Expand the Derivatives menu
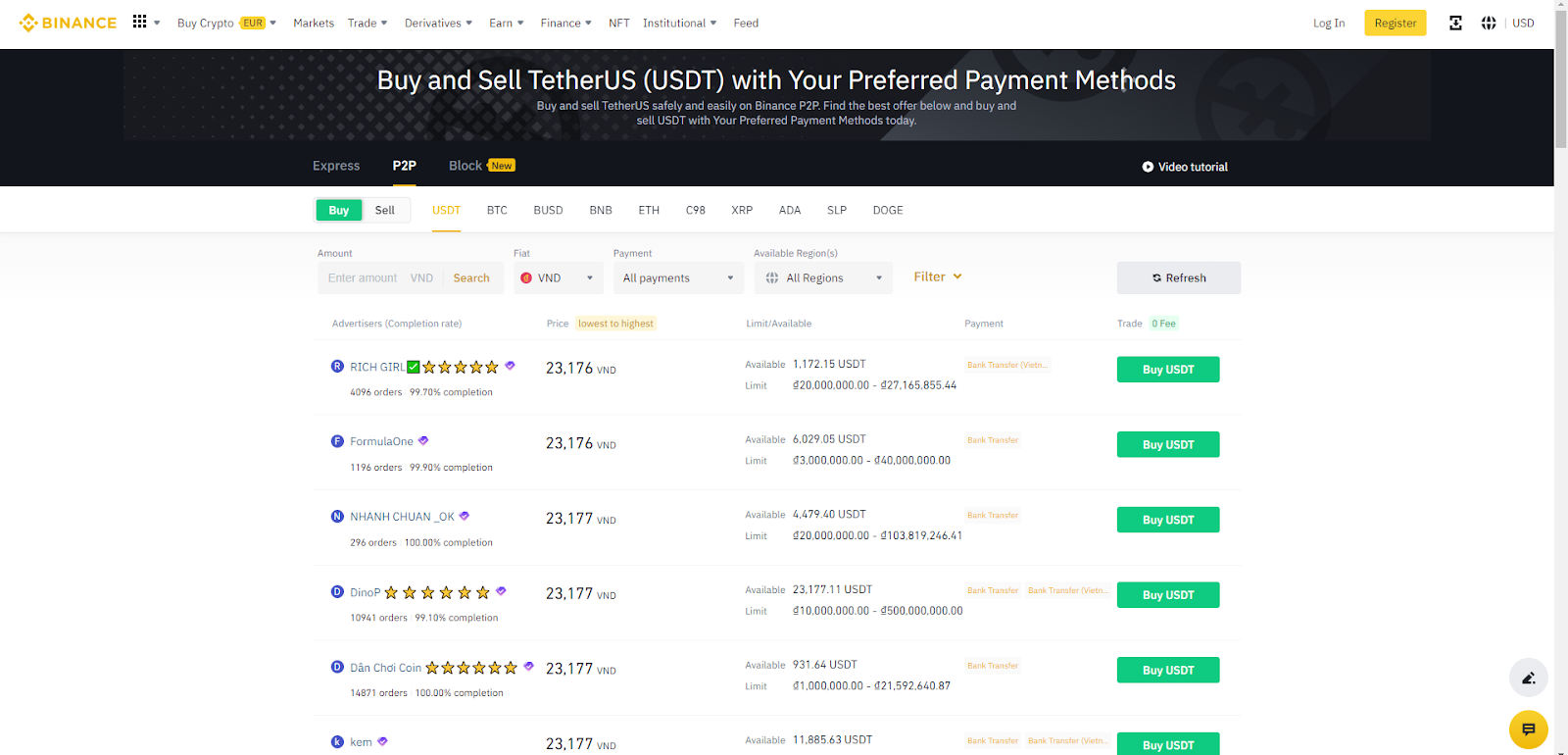This screenshot has width=1568, height=755. pos(438,23)
